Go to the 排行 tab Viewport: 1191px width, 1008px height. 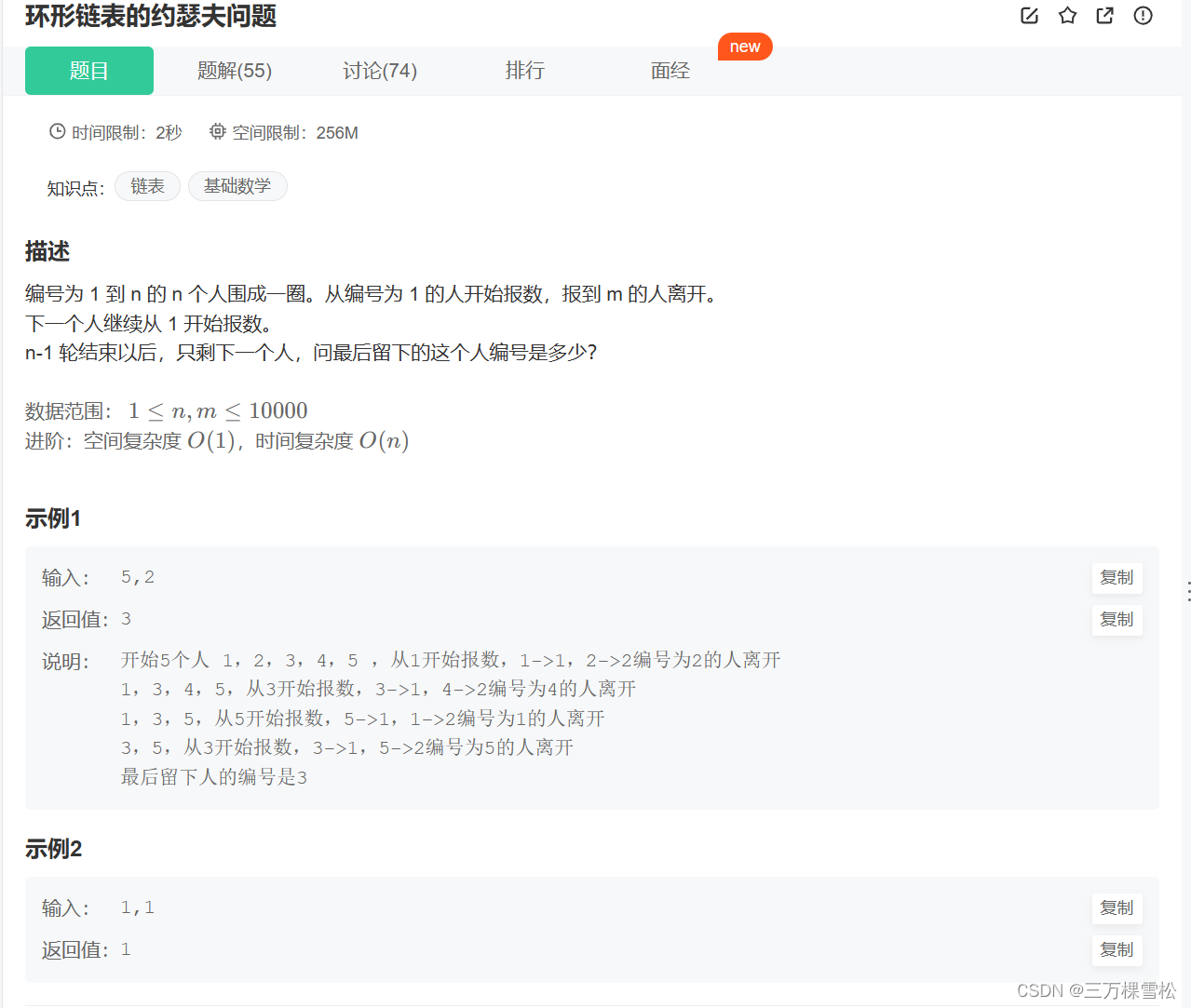point(525,71)
